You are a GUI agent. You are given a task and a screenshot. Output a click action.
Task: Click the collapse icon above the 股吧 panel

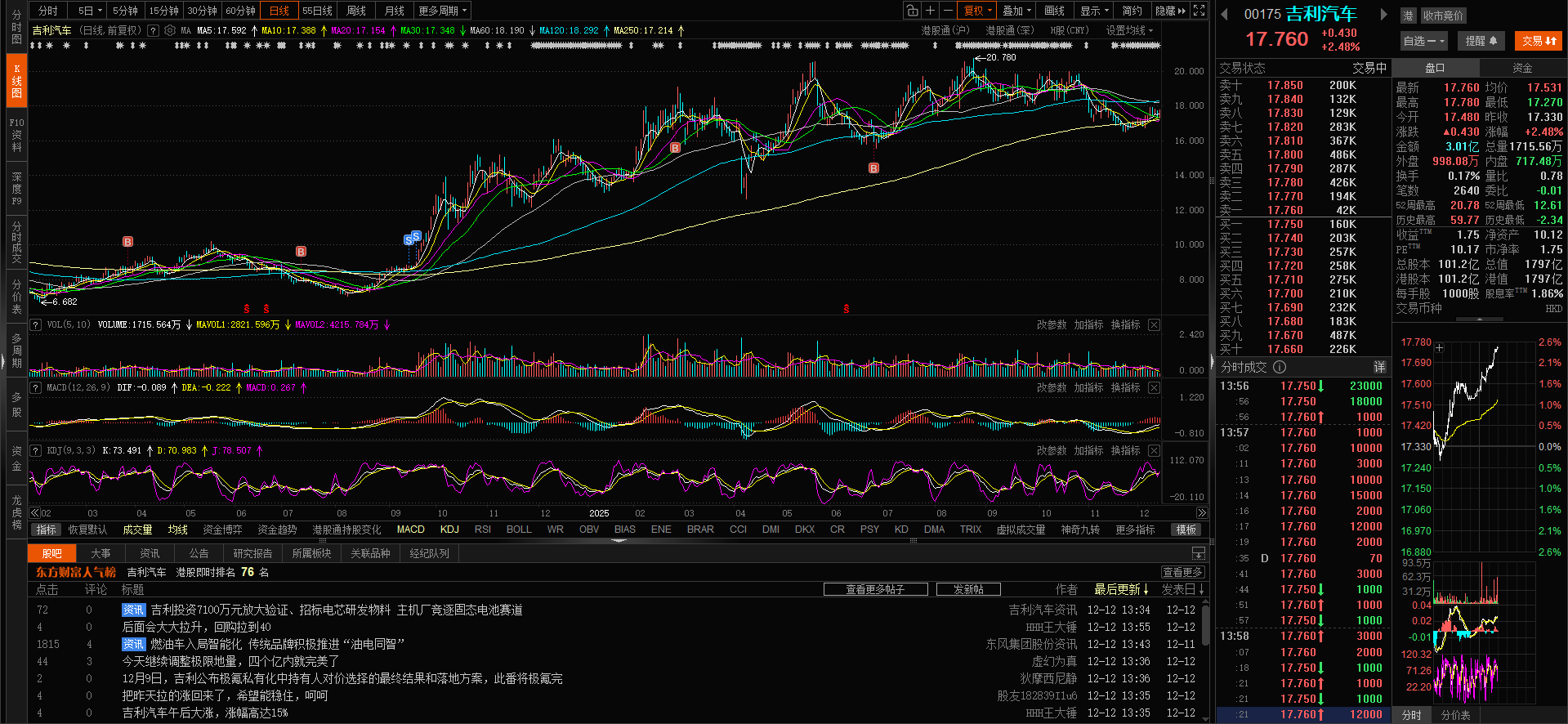1199,553
